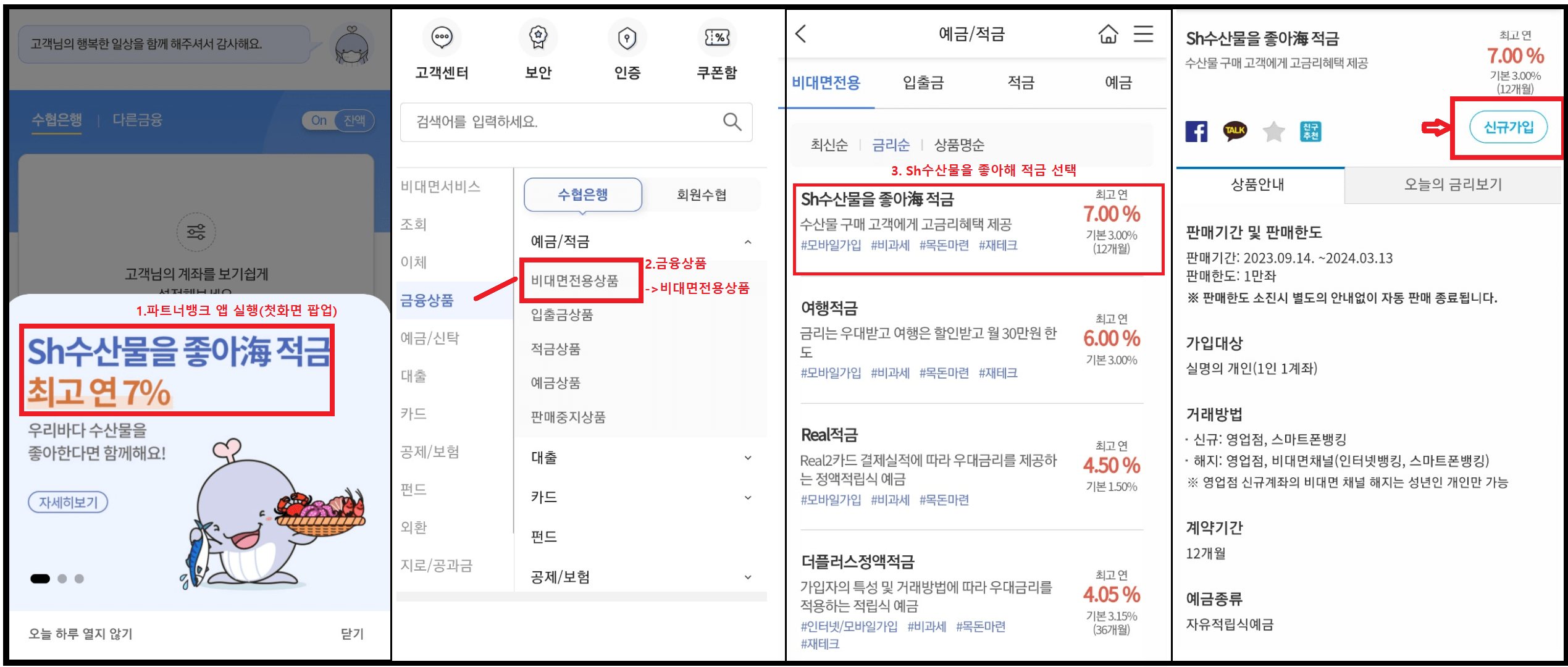Expand the 공제/보험 dropdown section
The height and width of the screenshot is (667, 1568).
[x=748, y=577]
